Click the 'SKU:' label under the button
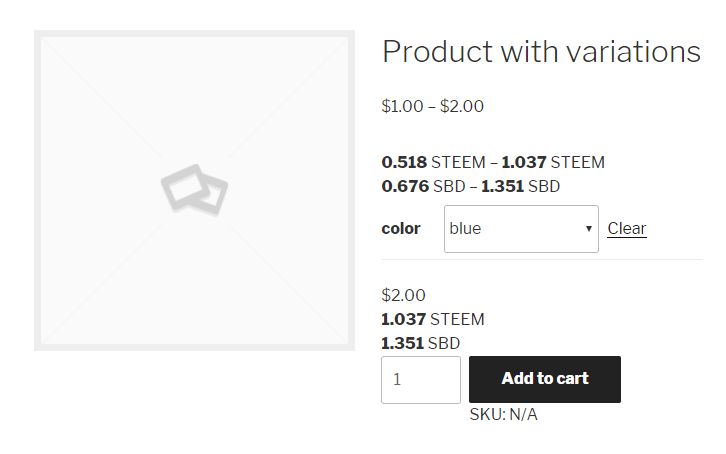 (x=487, y=414)
